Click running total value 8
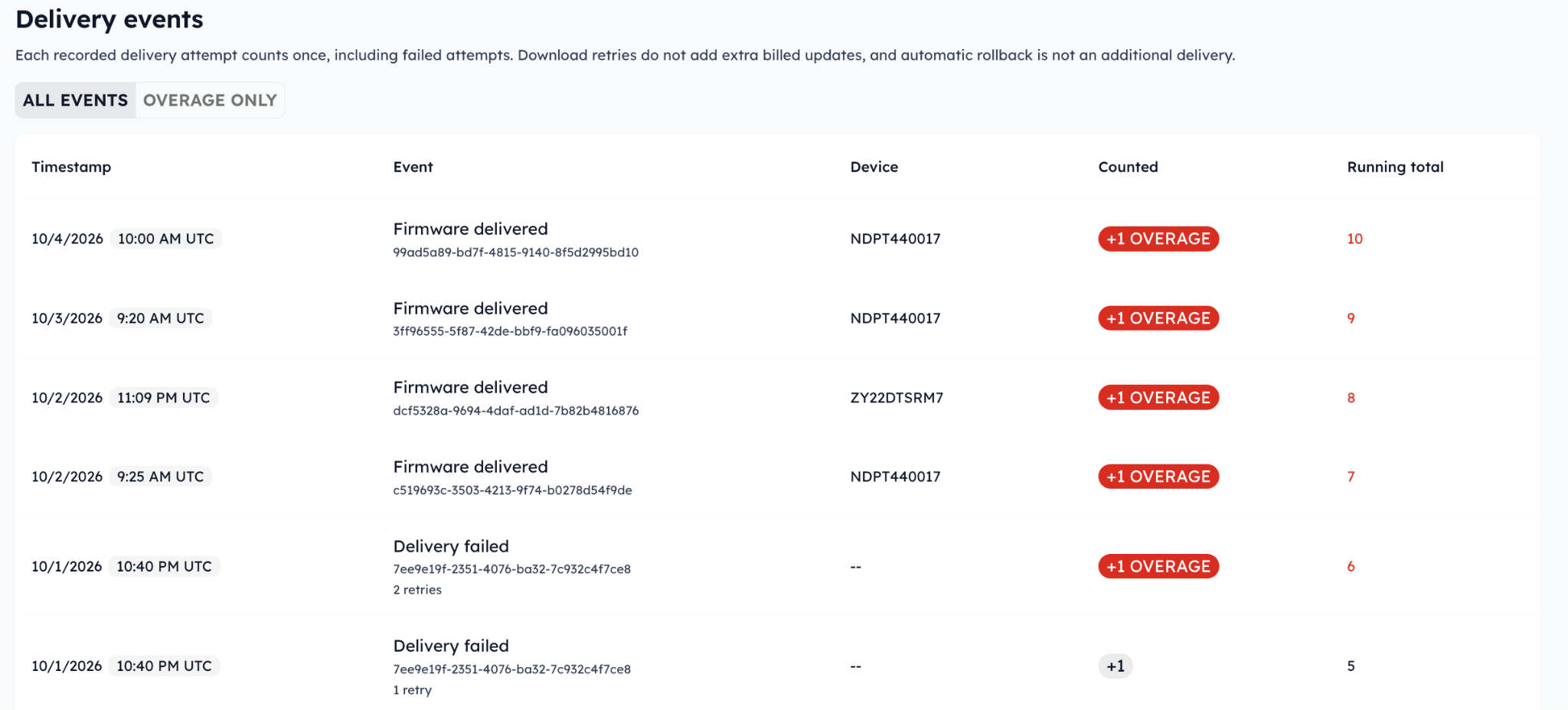The height and width of the screenshot is (710, 1568). 1351,398
